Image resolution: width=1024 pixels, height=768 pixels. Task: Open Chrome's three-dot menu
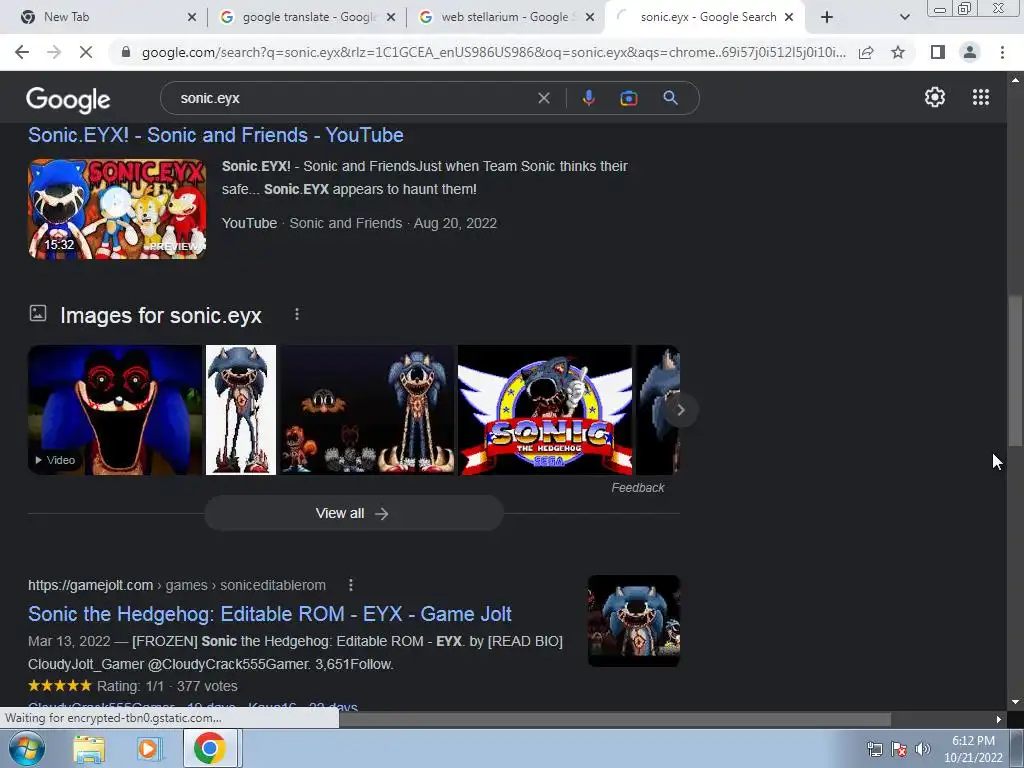1002,52
